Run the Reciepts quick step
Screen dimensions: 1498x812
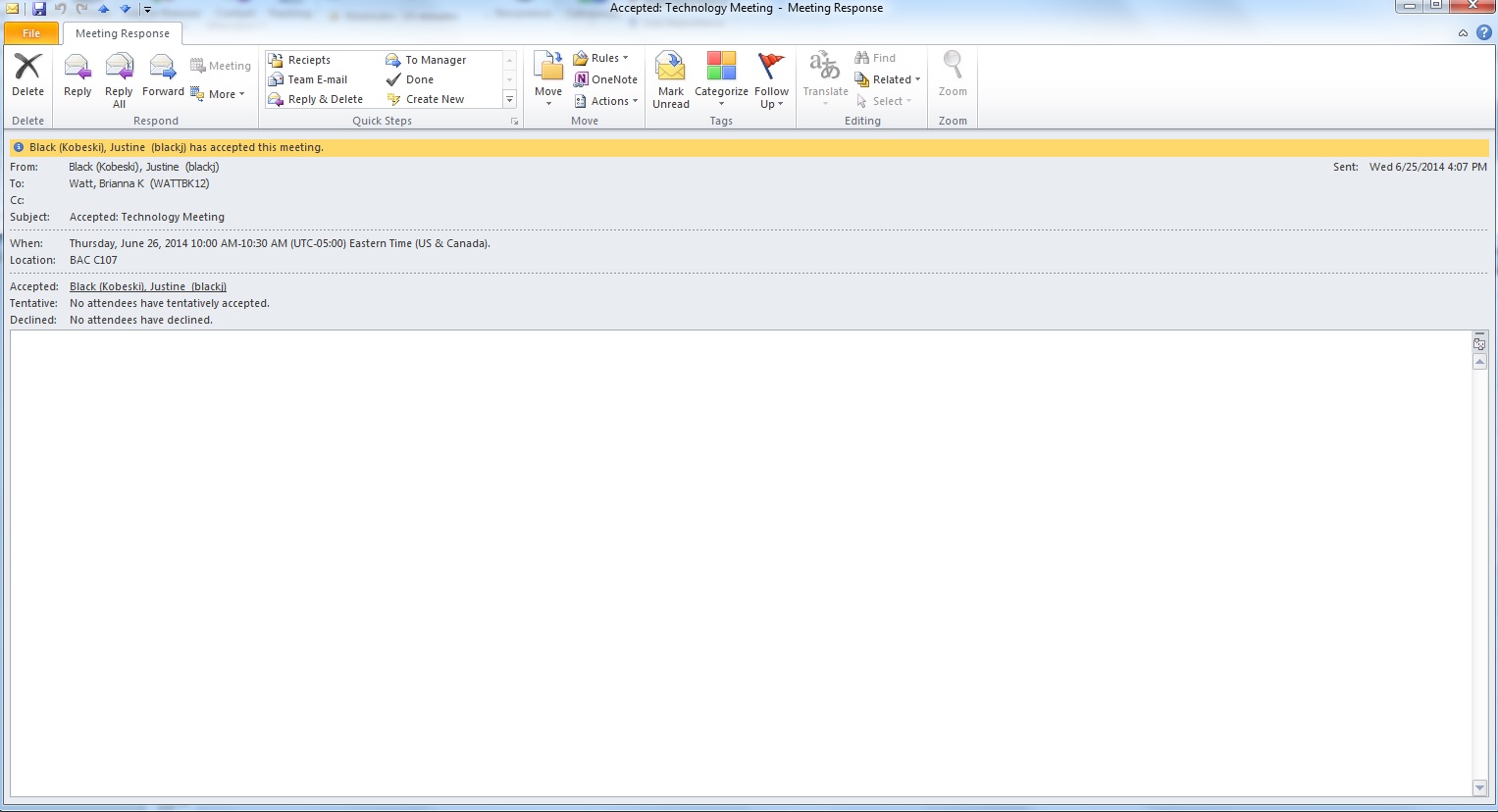299,60
